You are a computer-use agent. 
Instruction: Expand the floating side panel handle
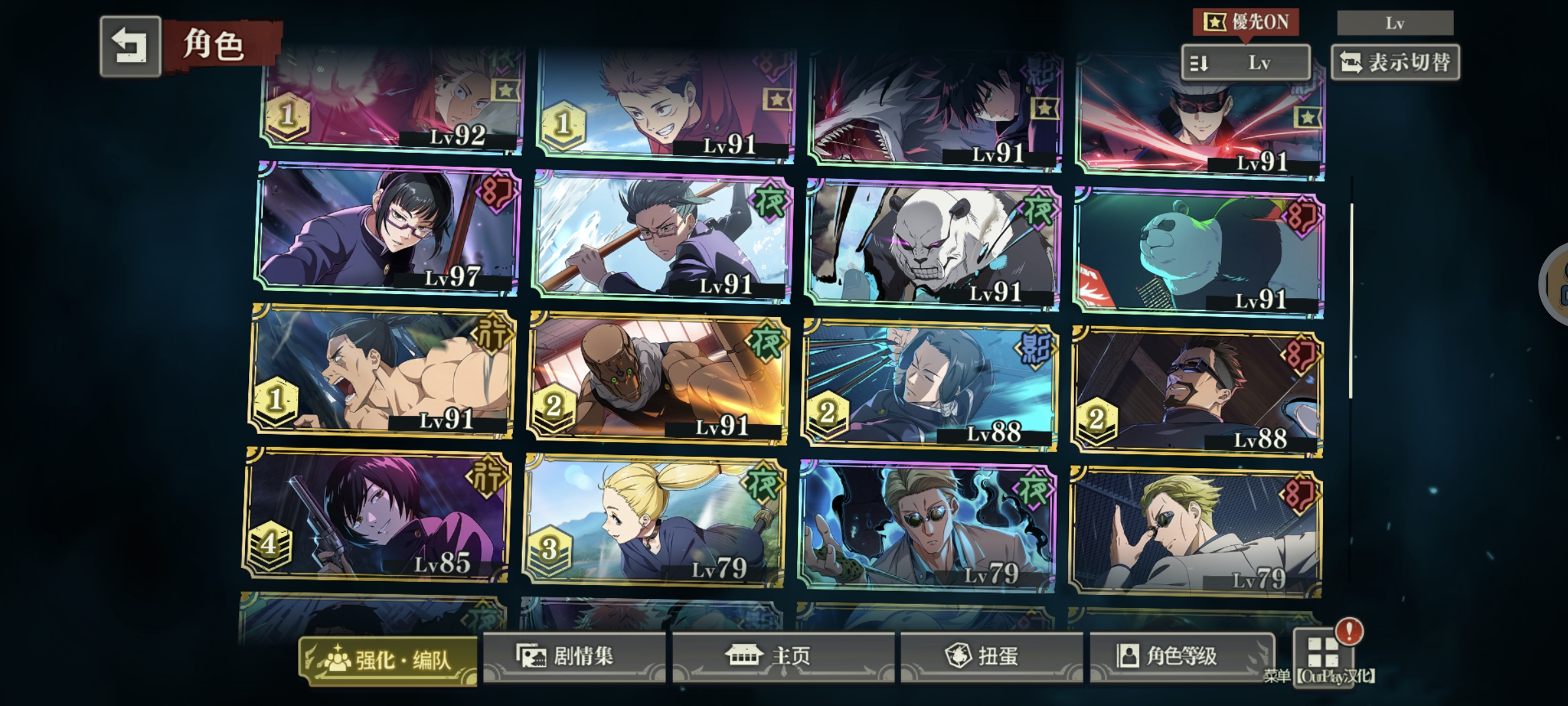click(x=1555, y=282)
